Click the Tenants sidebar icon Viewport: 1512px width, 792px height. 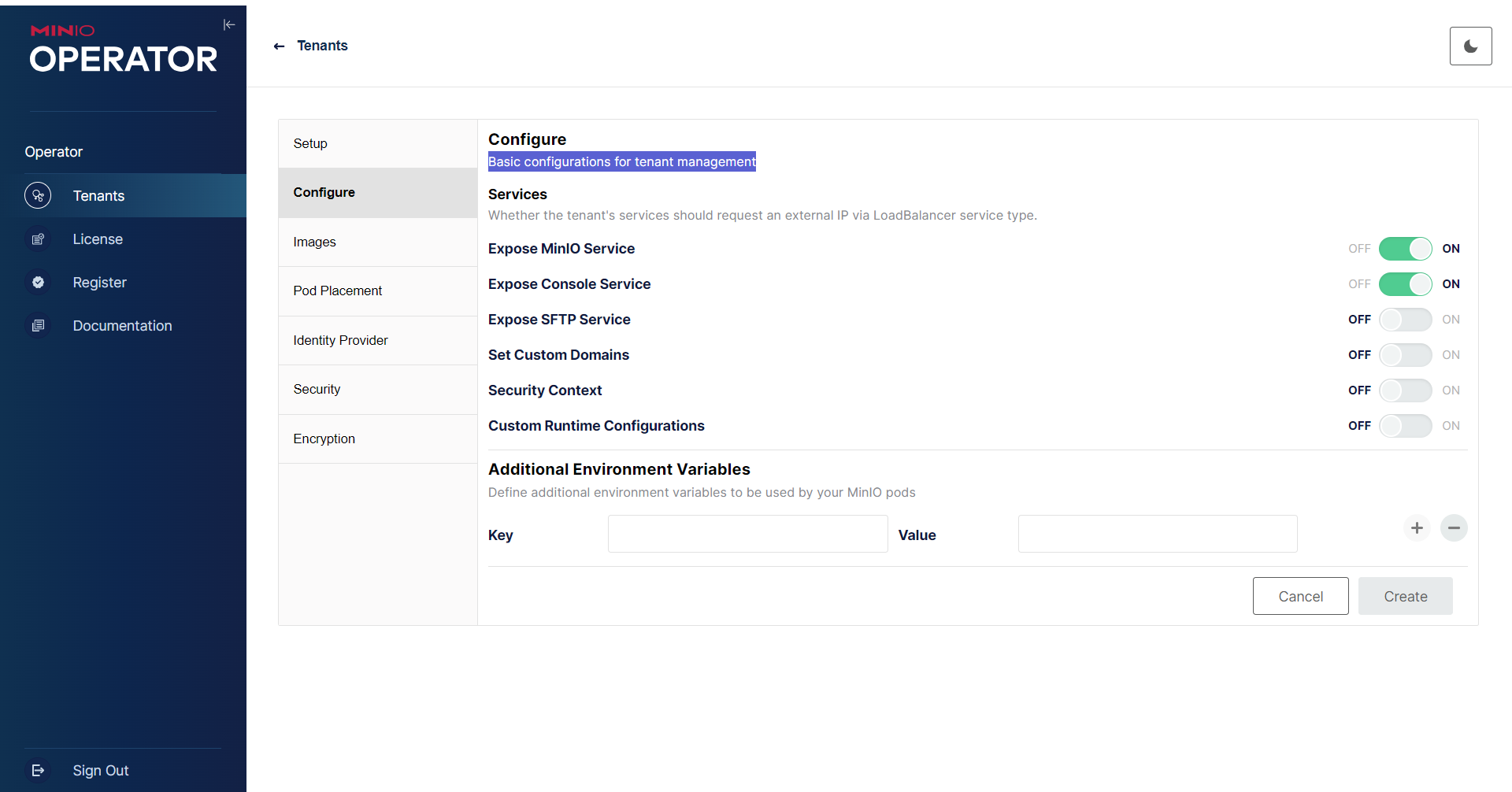[x=38, y=195]
